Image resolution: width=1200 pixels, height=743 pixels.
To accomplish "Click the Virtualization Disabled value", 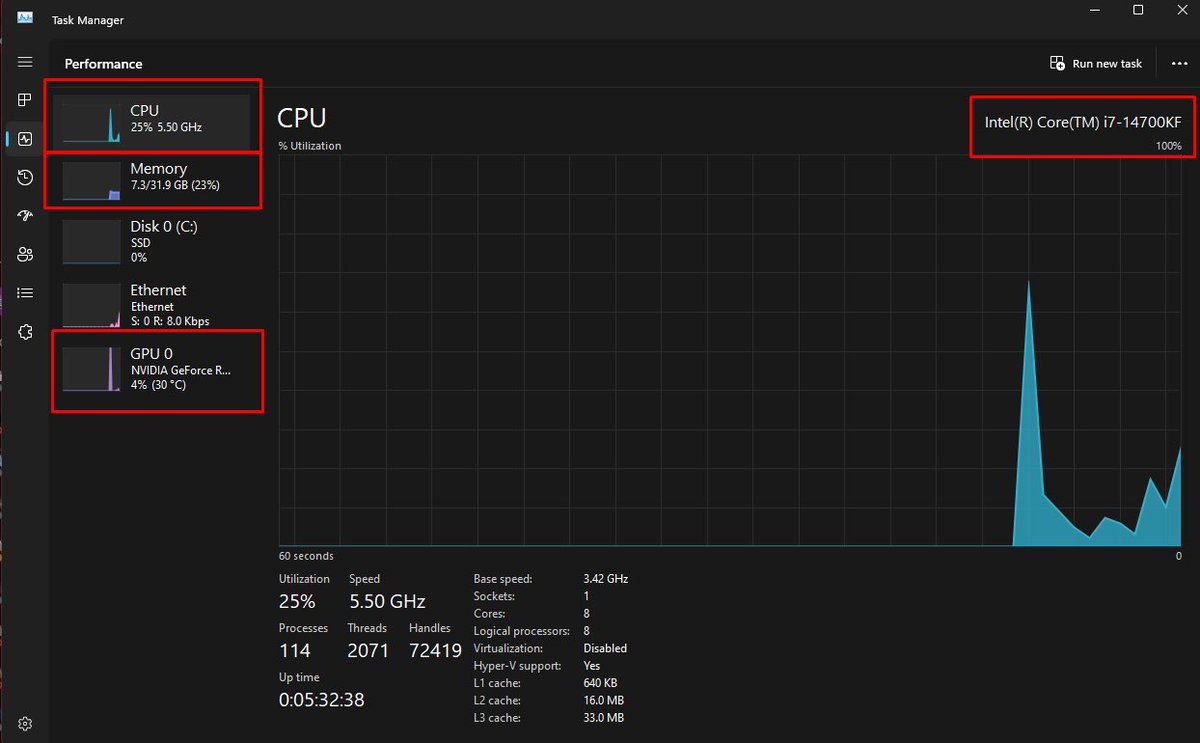I will click(x=605, y=648).
